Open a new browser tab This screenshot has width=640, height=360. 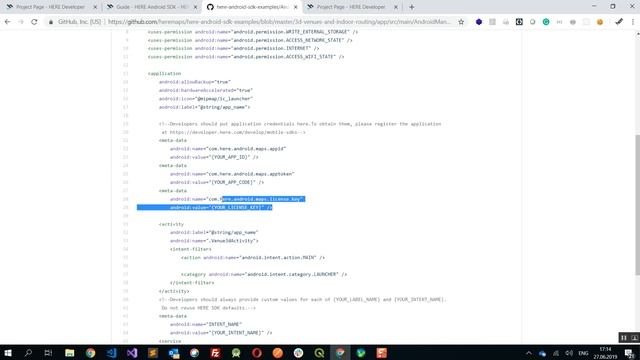411,7
